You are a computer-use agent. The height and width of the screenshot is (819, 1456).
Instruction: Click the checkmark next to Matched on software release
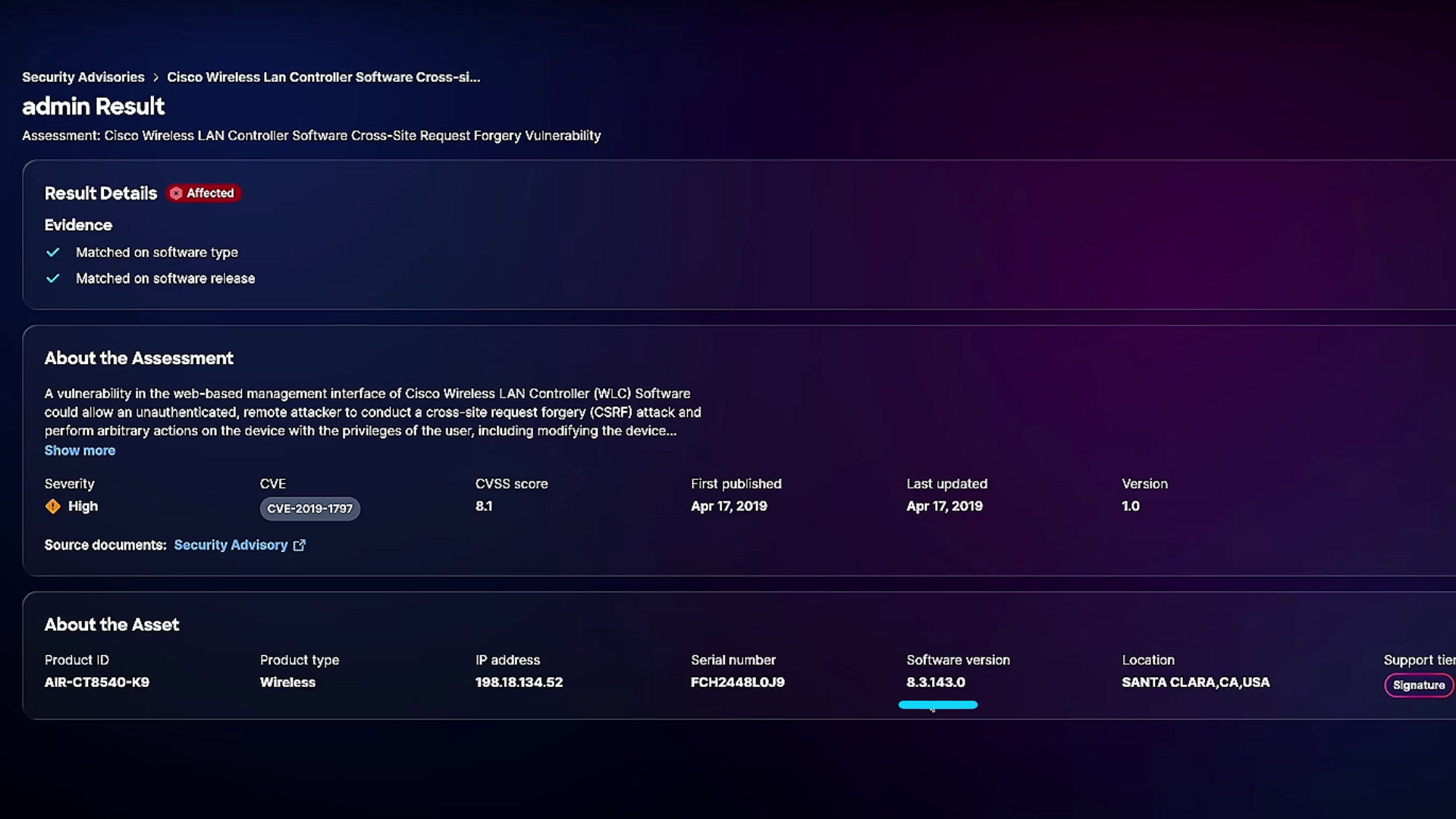(x=53, y=278)
